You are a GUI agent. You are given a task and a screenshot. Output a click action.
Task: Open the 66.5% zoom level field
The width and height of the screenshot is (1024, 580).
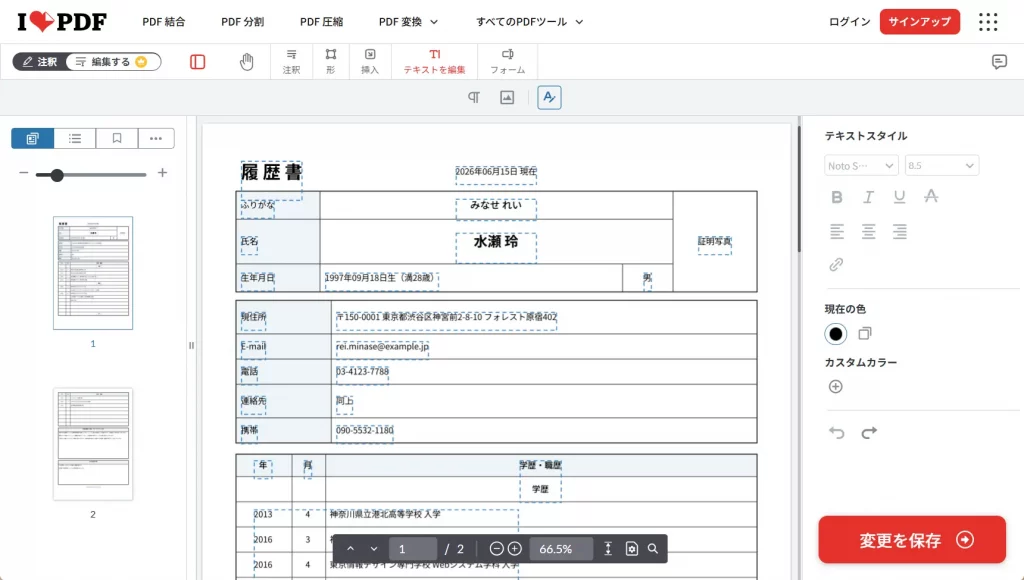560,549
